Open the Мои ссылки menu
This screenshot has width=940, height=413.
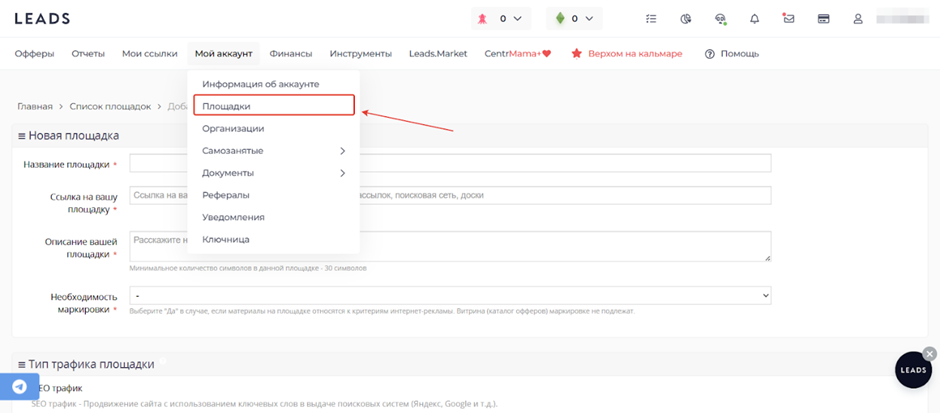(x=150, y=54)
